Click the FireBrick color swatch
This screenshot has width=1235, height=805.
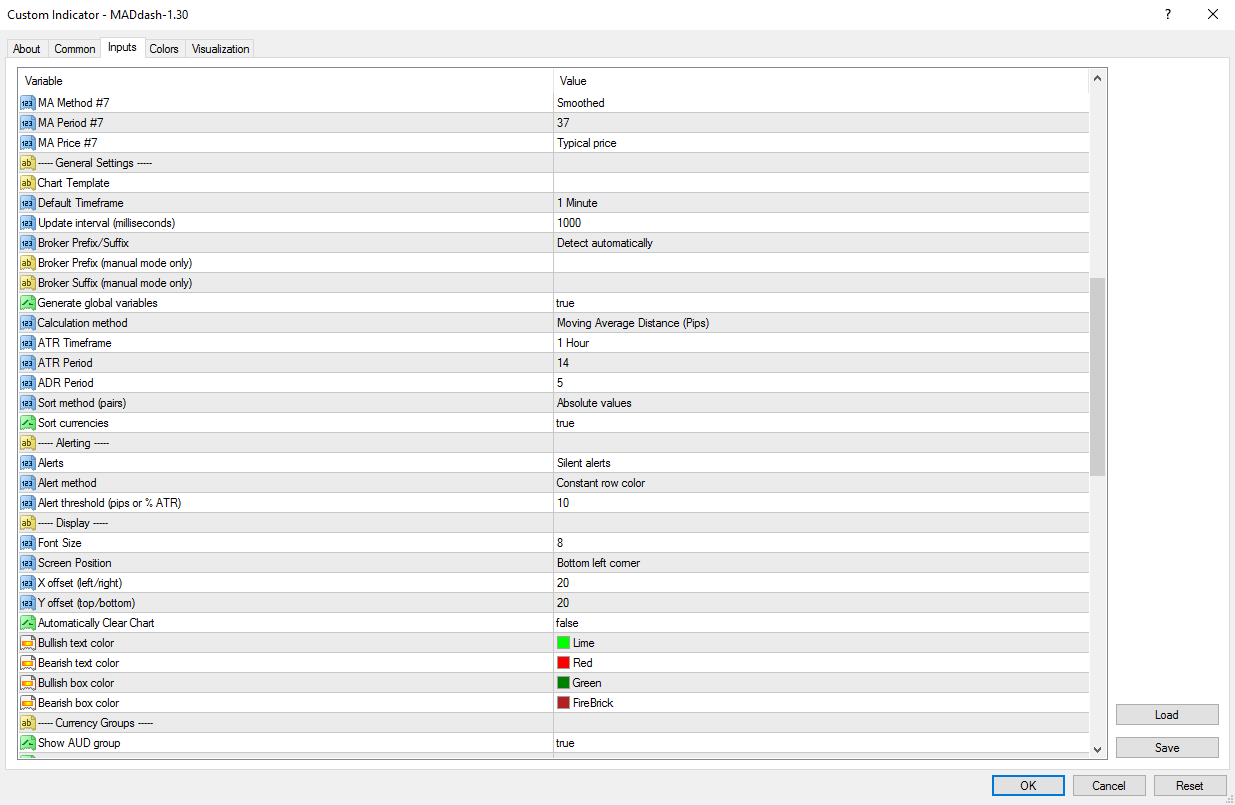[x=564, y=703]
